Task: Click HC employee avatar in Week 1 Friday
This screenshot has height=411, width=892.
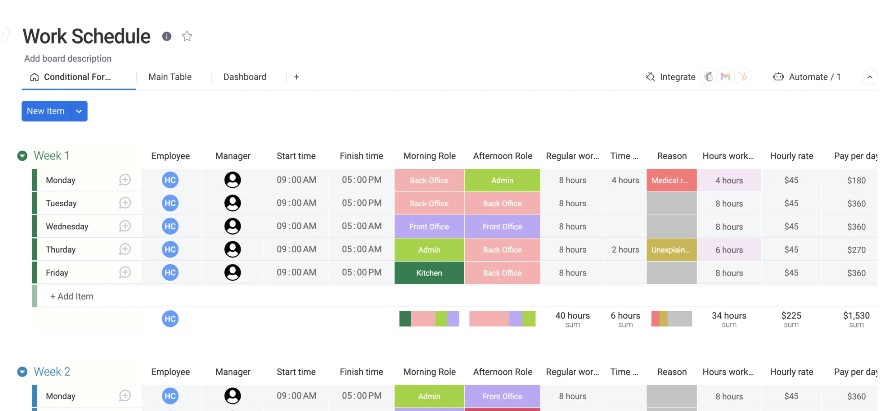Action: 170,273
